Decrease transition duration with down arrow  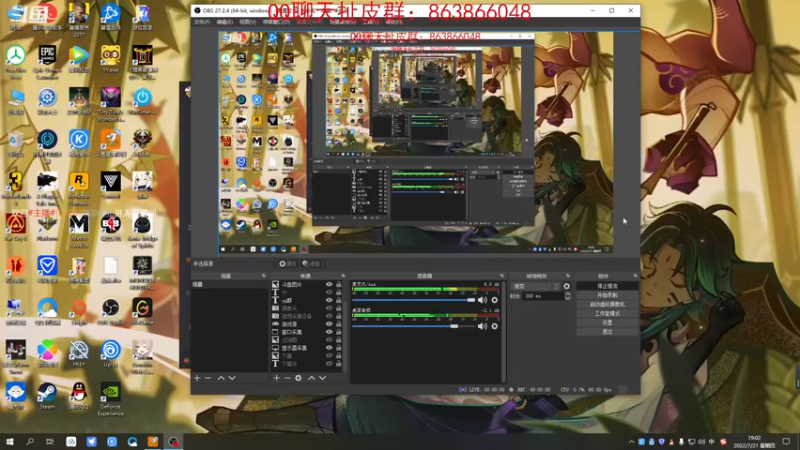567,298
